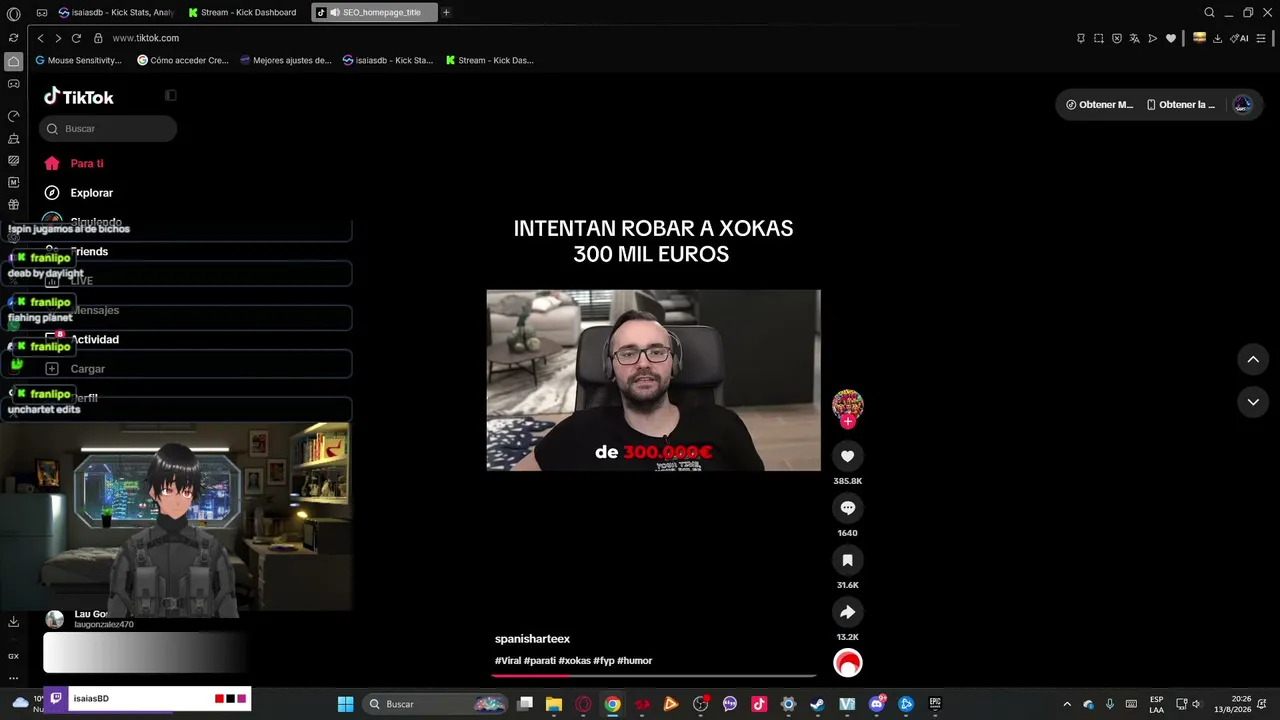View site security lock info
1280x720 pixels.
pos(98,38)
